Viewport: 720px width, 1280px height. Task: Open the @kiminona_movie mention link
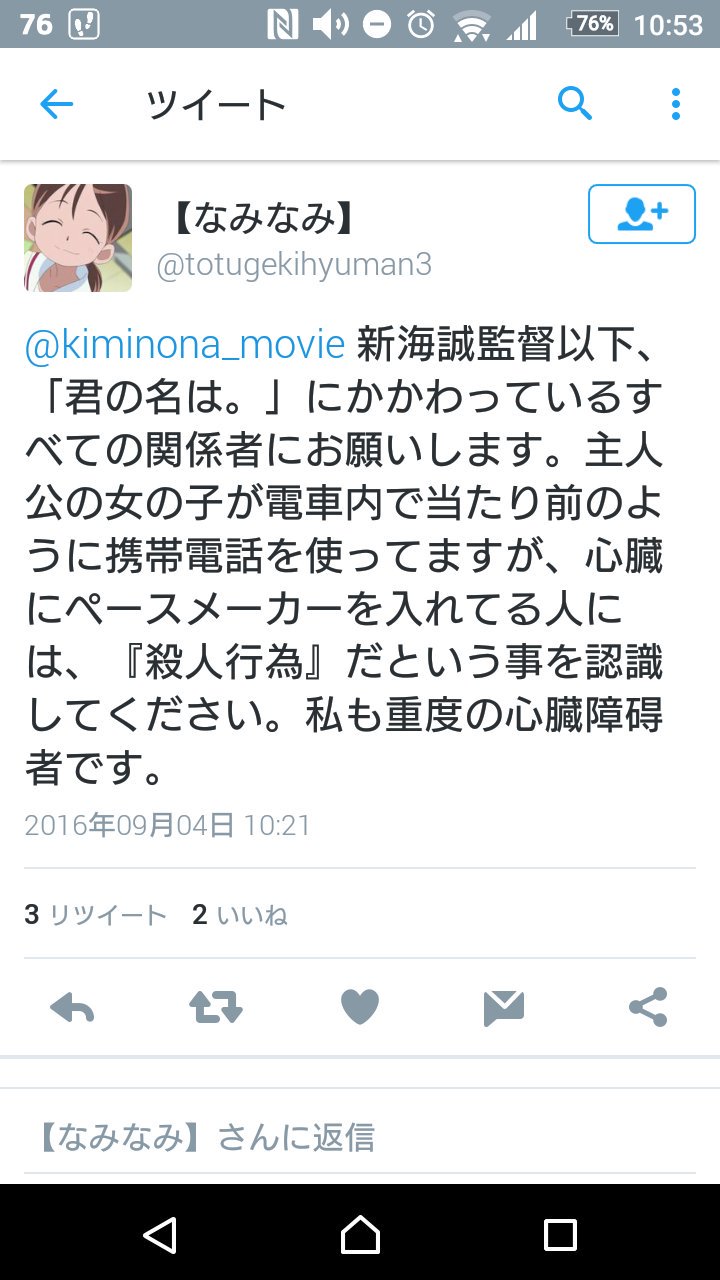[x=185, y=345]
